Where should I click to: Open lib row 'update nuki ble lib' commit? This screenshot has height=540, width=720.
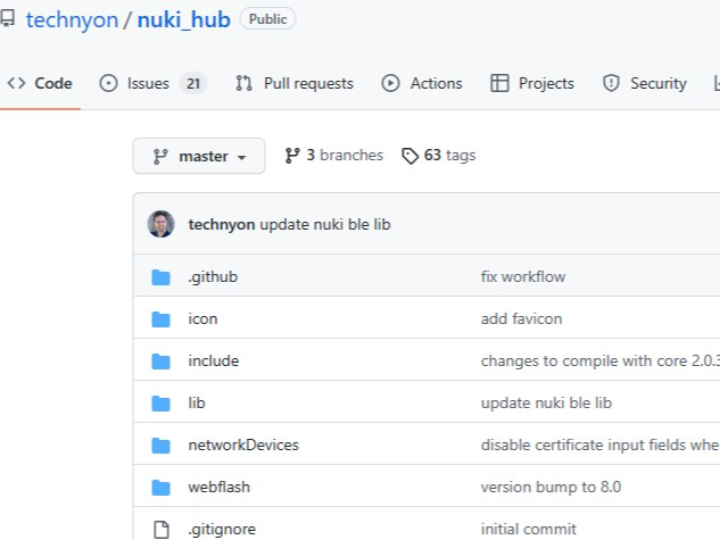(x=546, y=403)
